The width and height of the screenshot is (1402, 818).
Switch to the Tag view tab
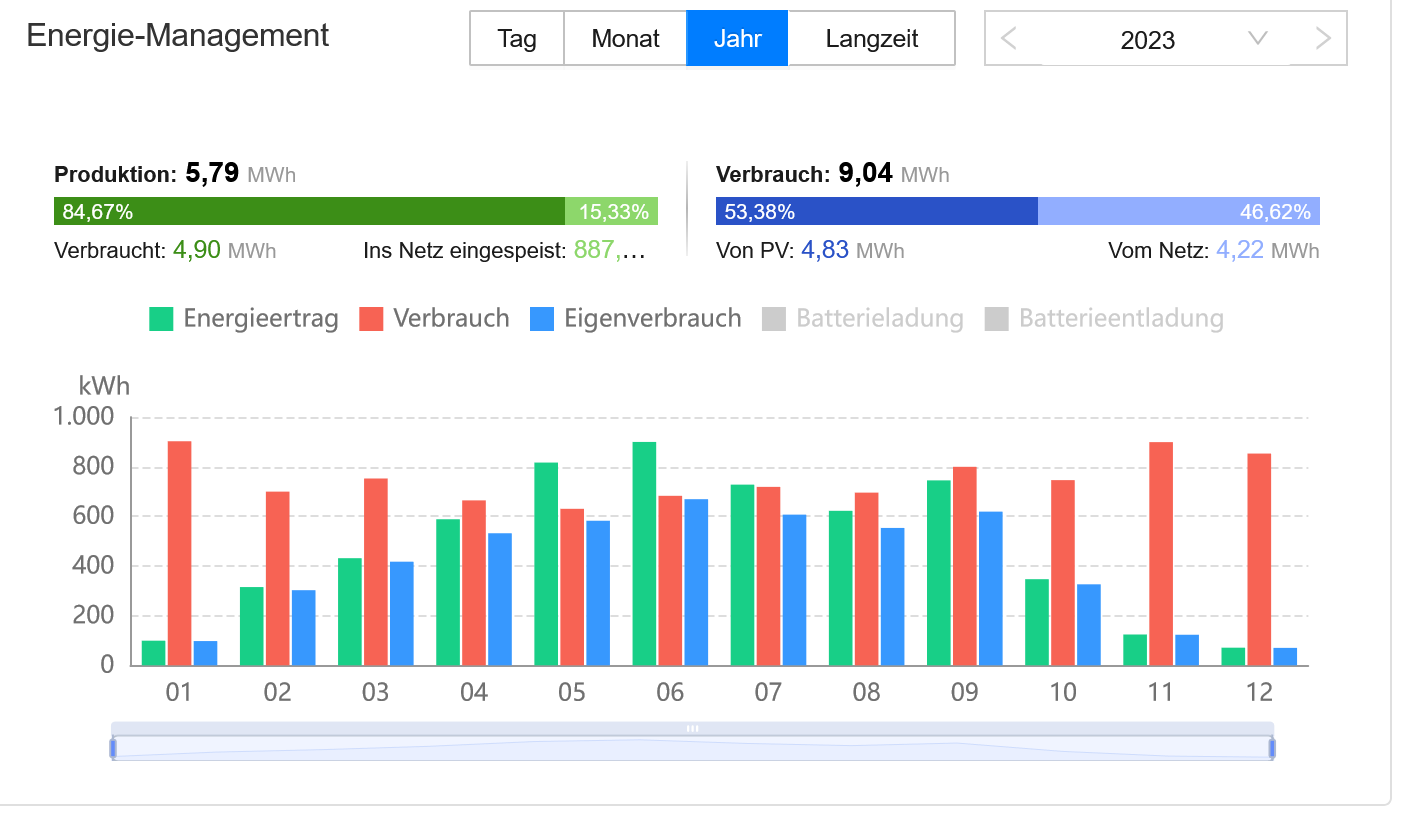coord(517,39)
